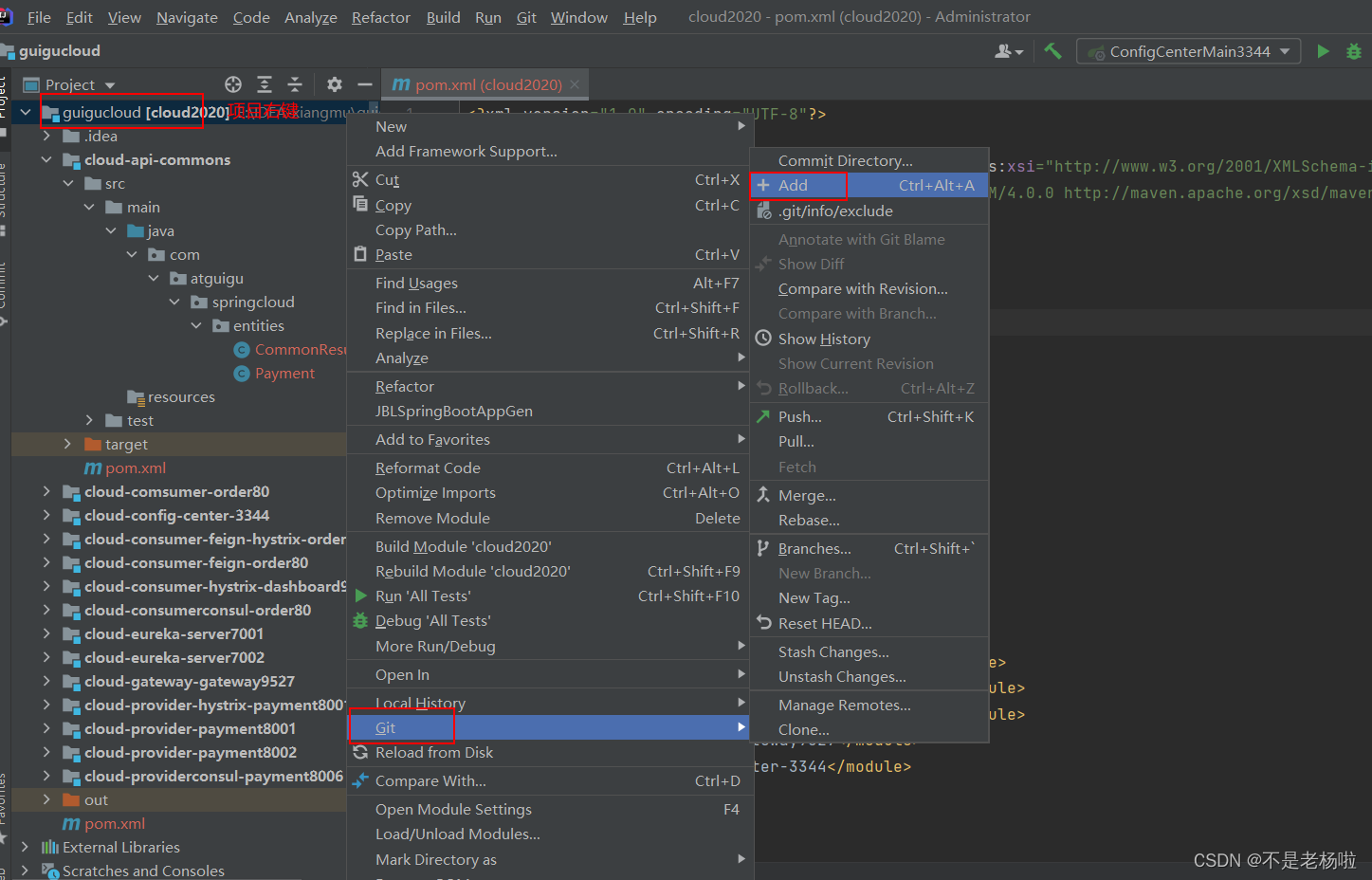Open the Navigate menu in menu bar
The height and width of the screenshot is (880, 1372).
187,17
